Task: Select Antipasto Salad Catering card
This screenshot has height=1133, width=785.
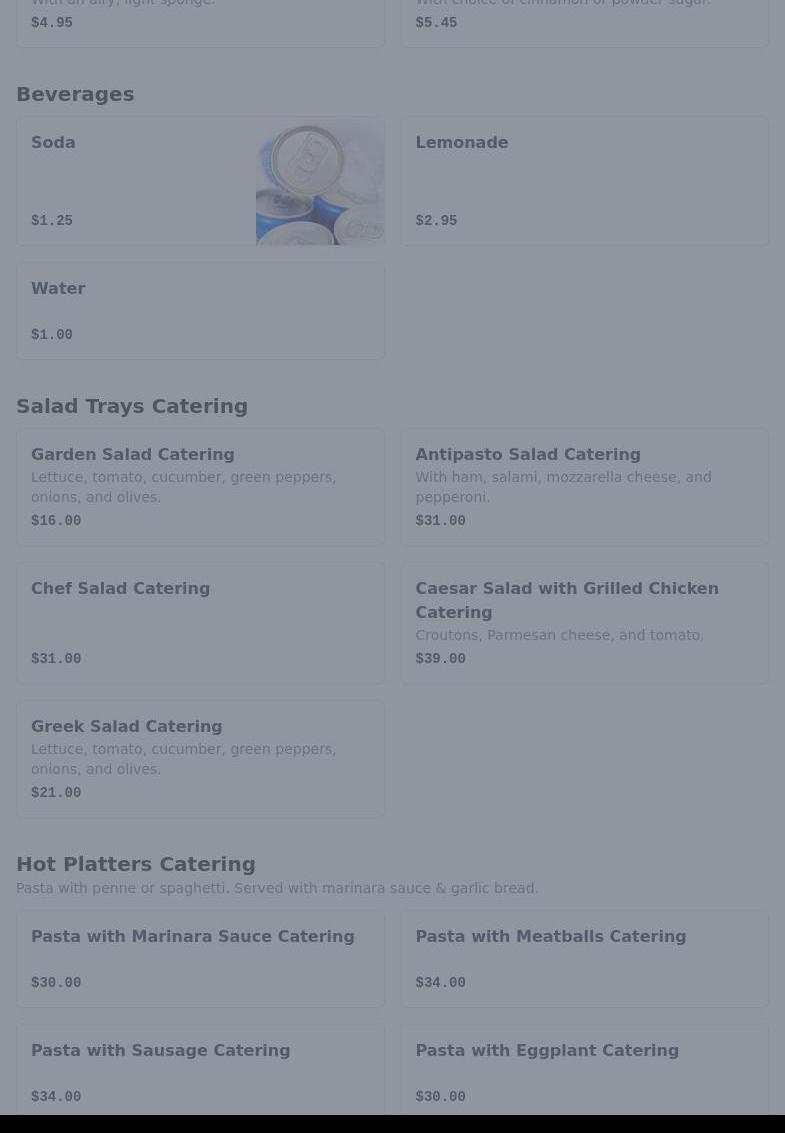Action: (x=584, y=487)
